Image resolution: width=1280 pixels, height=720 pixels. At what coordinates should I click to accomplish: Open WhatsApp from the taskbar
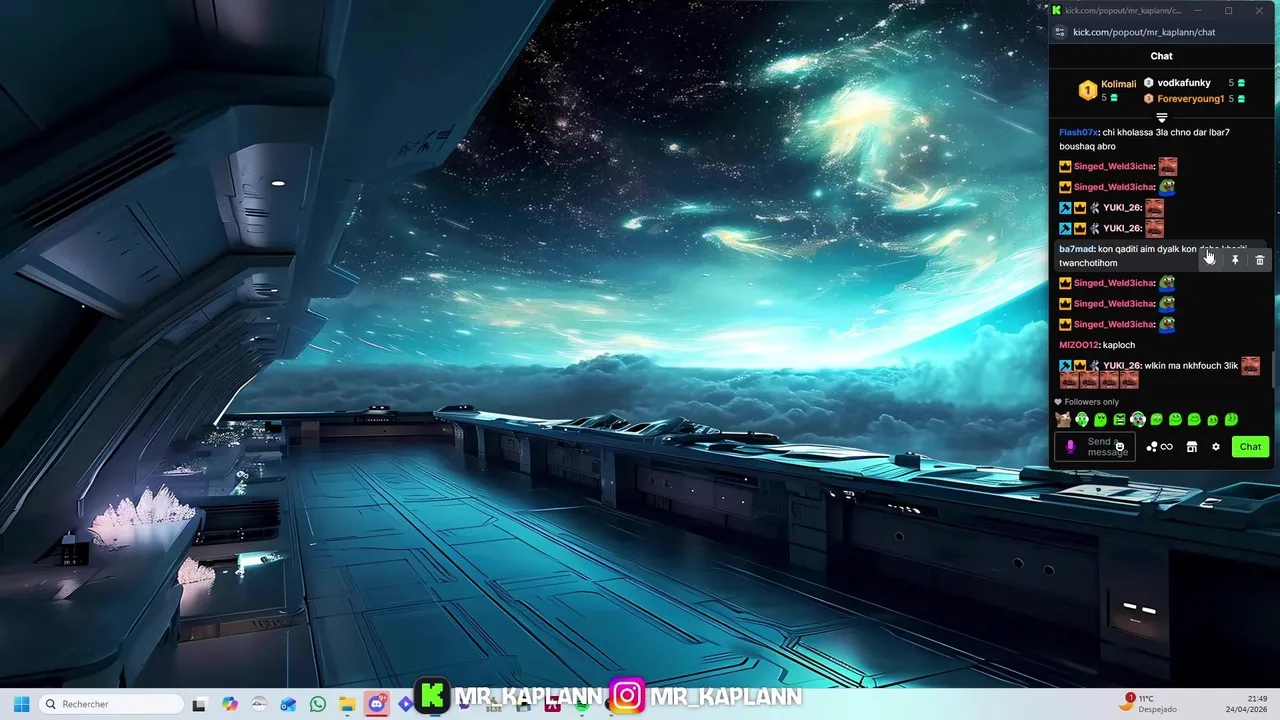[318, 704]
